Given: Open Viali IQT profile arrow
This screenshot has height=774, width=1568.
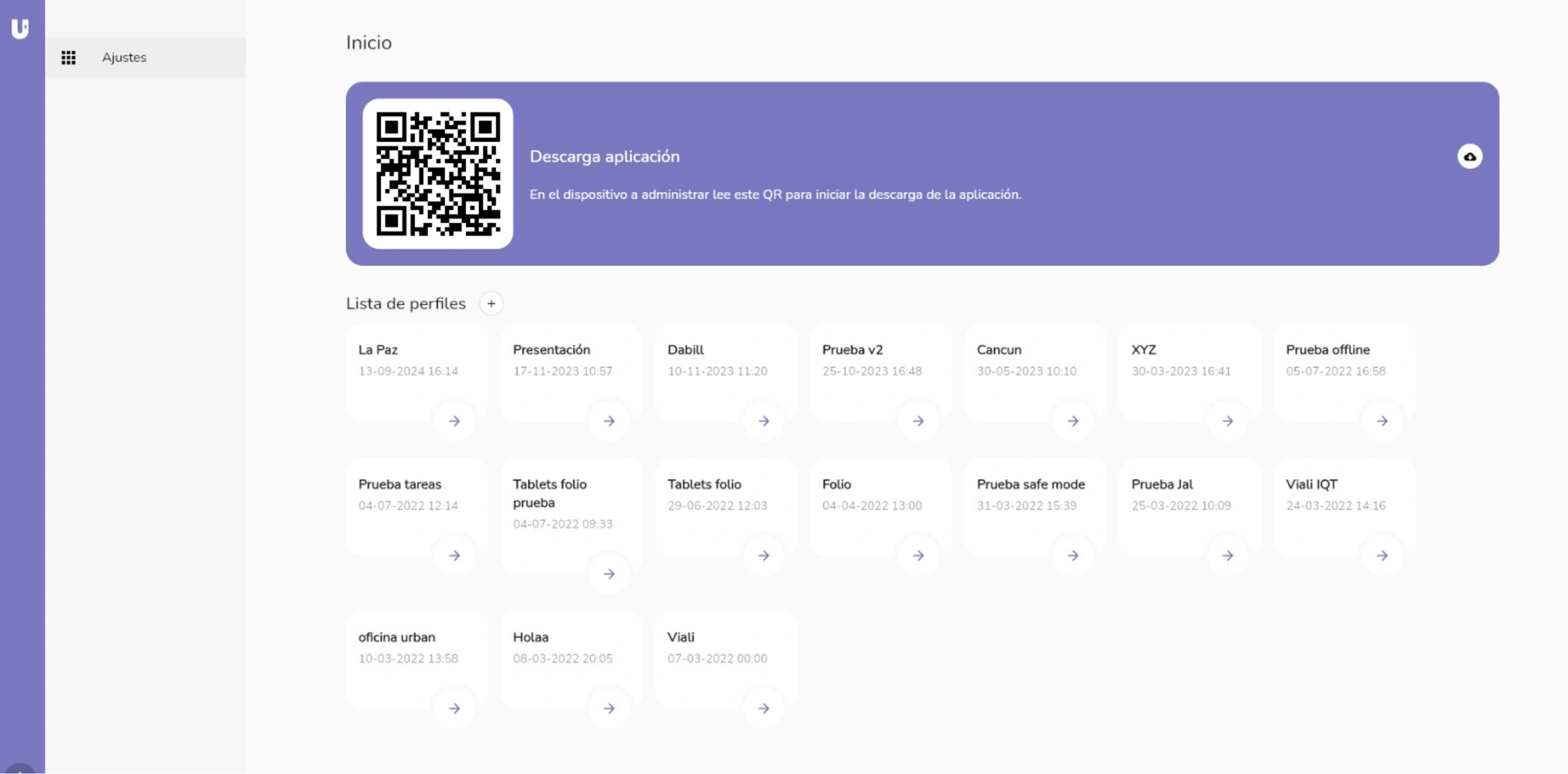Looking at the screenshot, I should (1382, 556).
